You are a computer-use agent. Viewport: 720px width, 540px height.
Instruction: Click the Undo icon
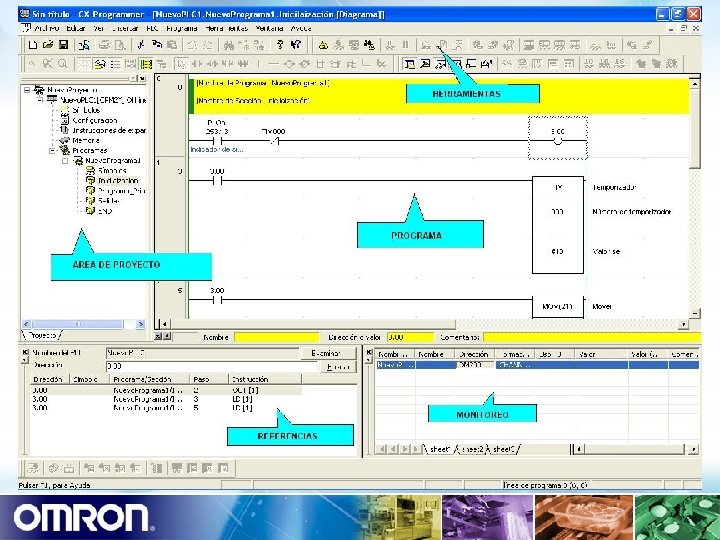pos(192,45)
